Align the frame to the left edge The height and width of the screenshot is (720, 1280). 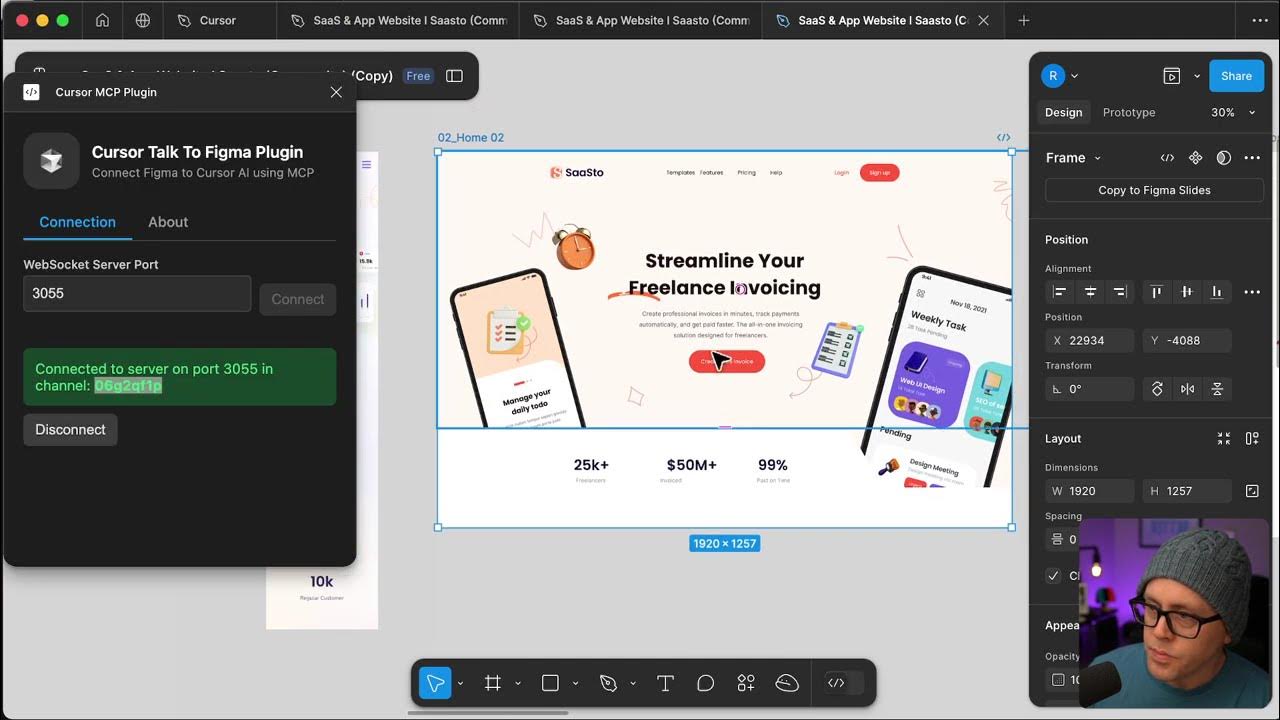pos(1058,291)
